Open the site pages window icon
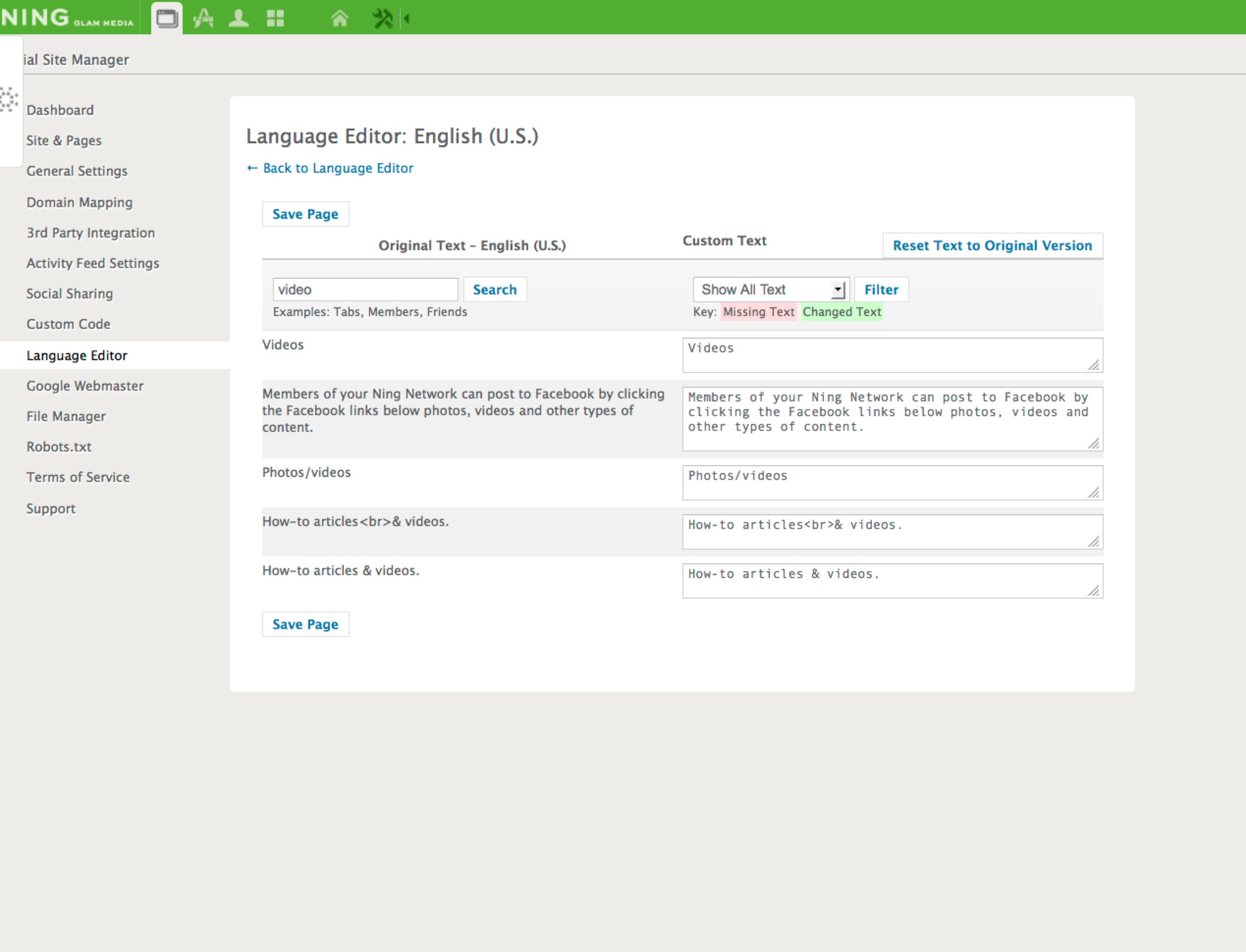1246x952 pixels. tap(166, 18)
